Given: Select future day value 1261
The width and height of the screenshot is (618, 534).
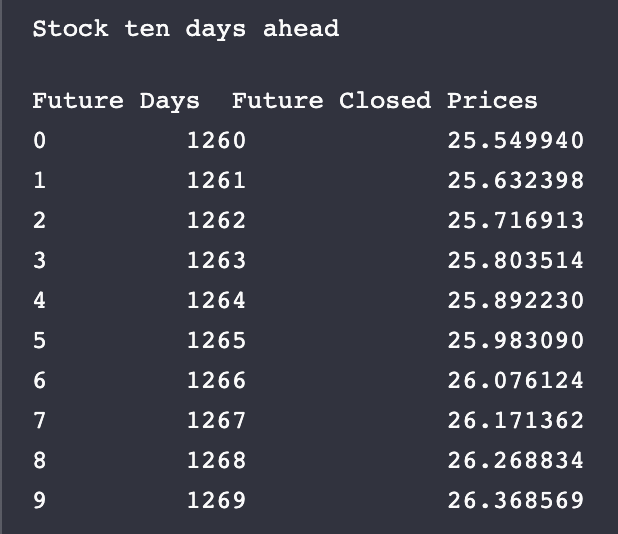Looking at the screenshot, I should point(216,180).
